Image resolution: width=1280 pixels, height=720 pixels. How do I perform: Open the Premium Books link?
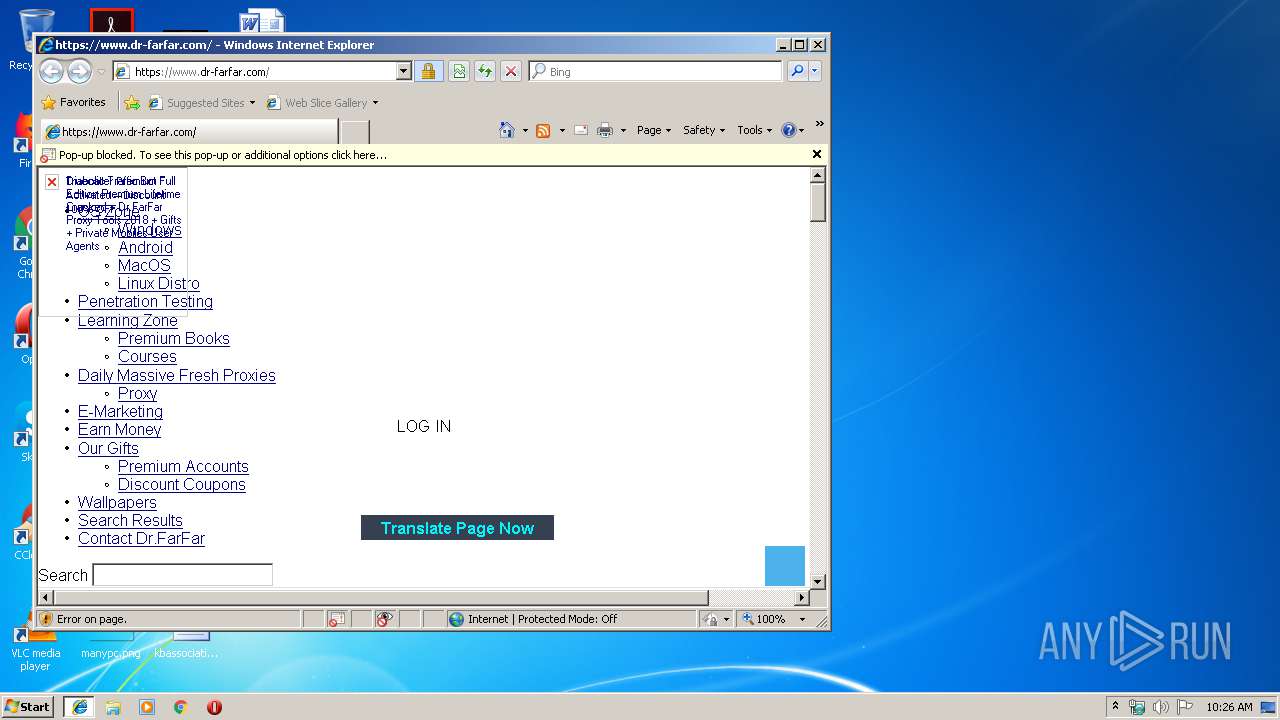[174, 339]
